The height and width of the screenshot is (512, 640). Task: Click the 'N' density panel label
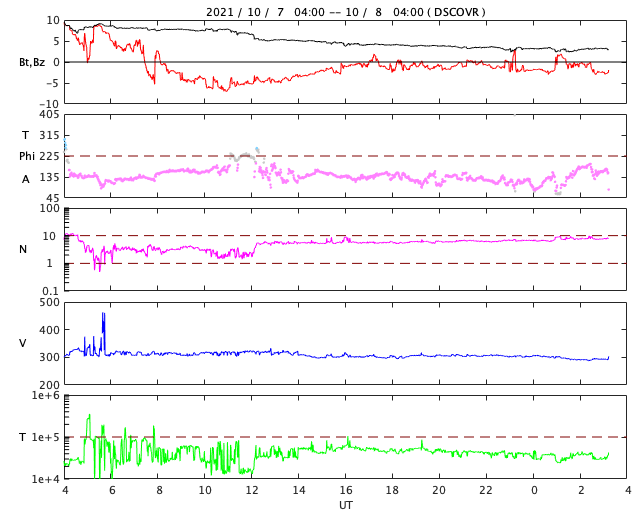pyautogui.click(x=23, y=249)
